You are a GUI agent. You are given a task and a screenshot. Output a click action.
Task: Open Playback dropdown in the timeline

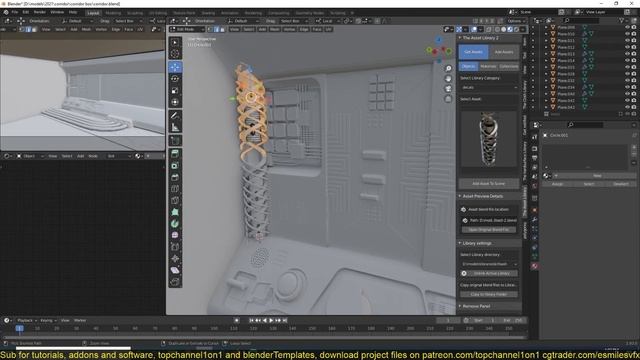click(27, 320)
